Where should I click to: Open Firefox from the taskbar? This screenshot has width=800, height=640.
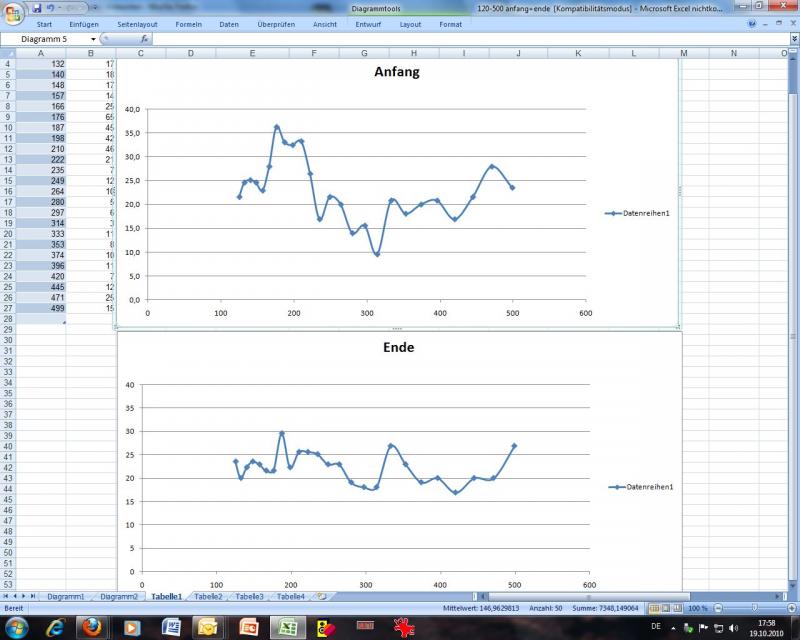[92, 627]
